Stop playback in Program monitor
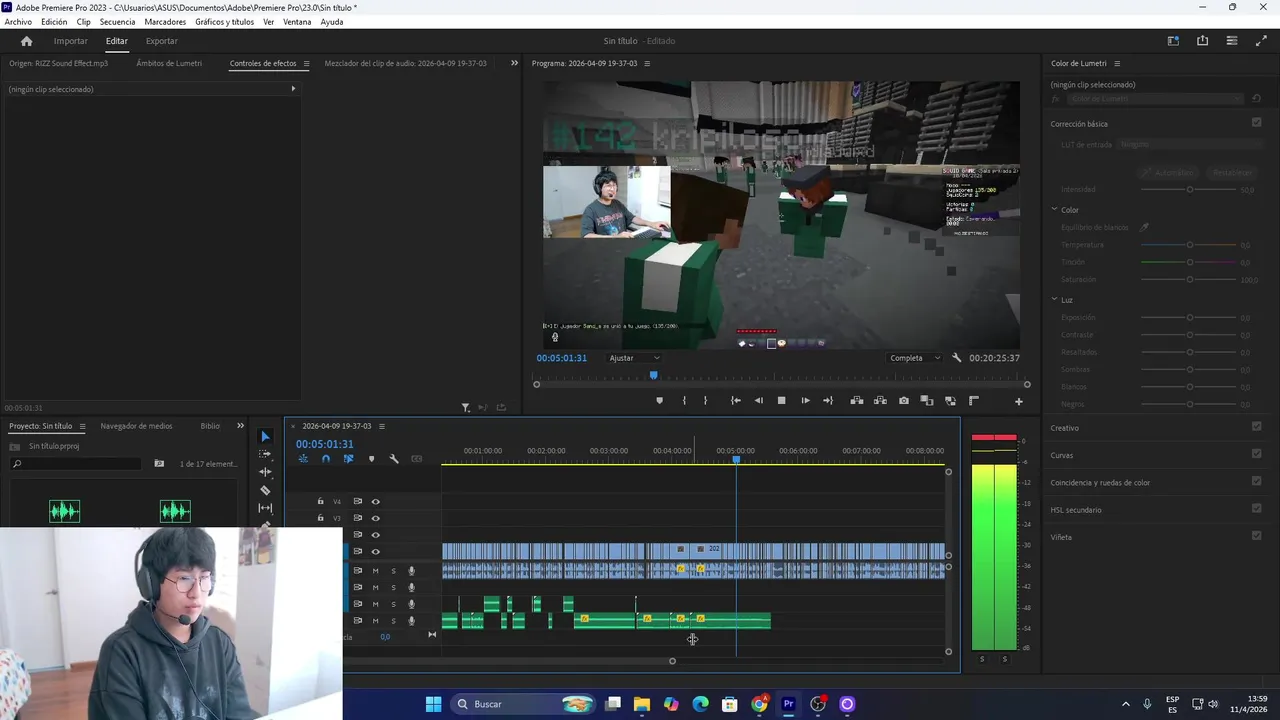 [782, 401]
